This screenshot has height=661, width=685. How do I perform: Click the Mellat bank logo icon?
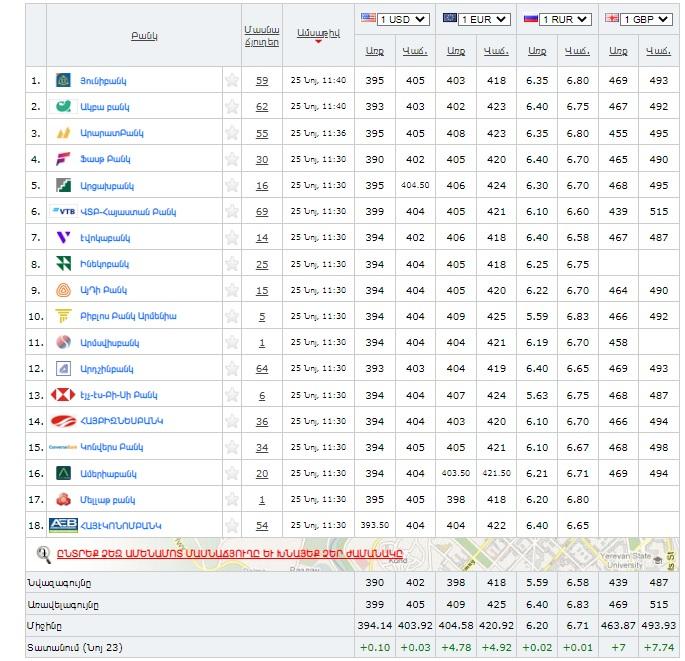(62, 499)
